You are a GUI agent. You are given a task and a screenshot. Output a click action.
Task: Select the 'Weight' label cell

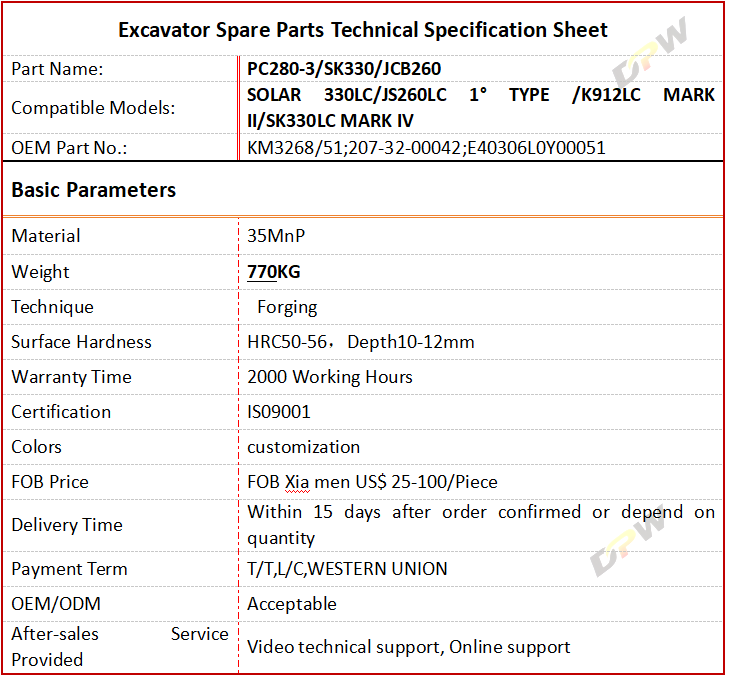121,272
